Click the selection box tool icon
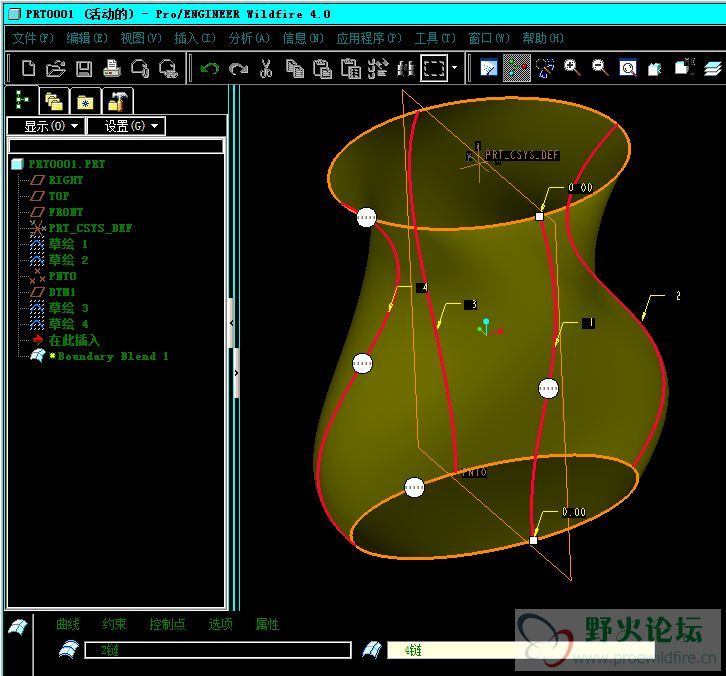 pyautogui.click(x=434, y=68)
